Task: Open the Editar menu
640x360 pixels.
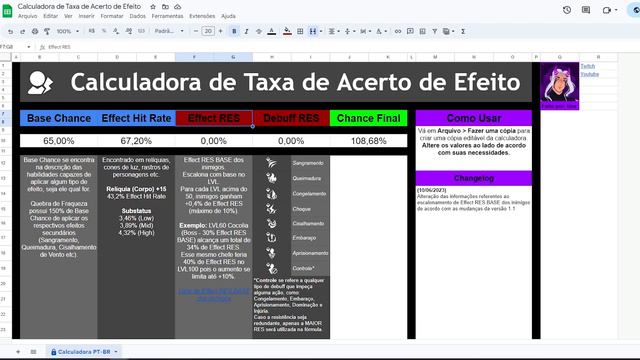Action: (x=50, y=16)
